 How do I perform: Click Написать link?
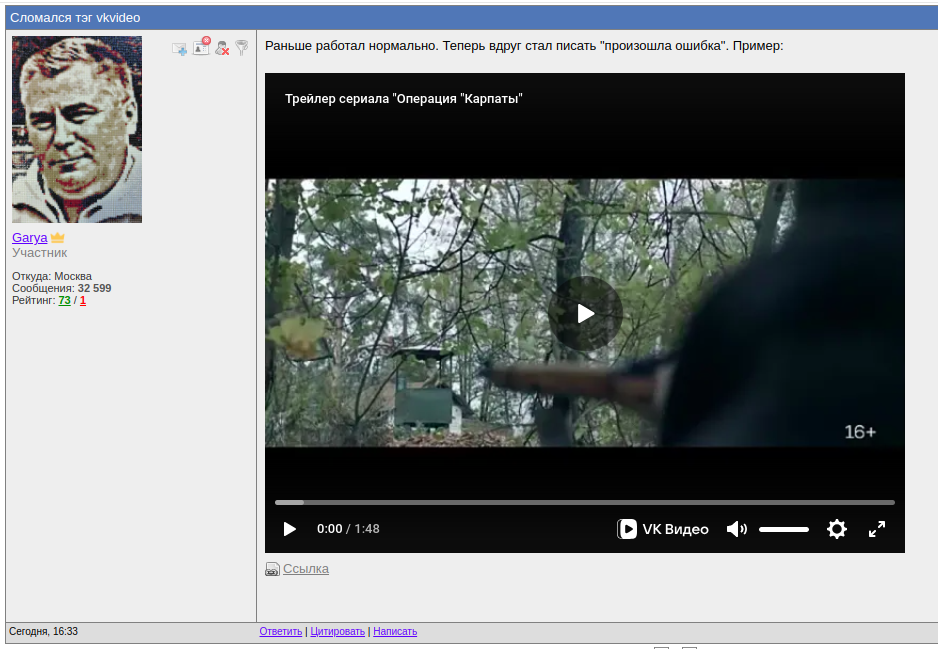[x=395, y=631]
